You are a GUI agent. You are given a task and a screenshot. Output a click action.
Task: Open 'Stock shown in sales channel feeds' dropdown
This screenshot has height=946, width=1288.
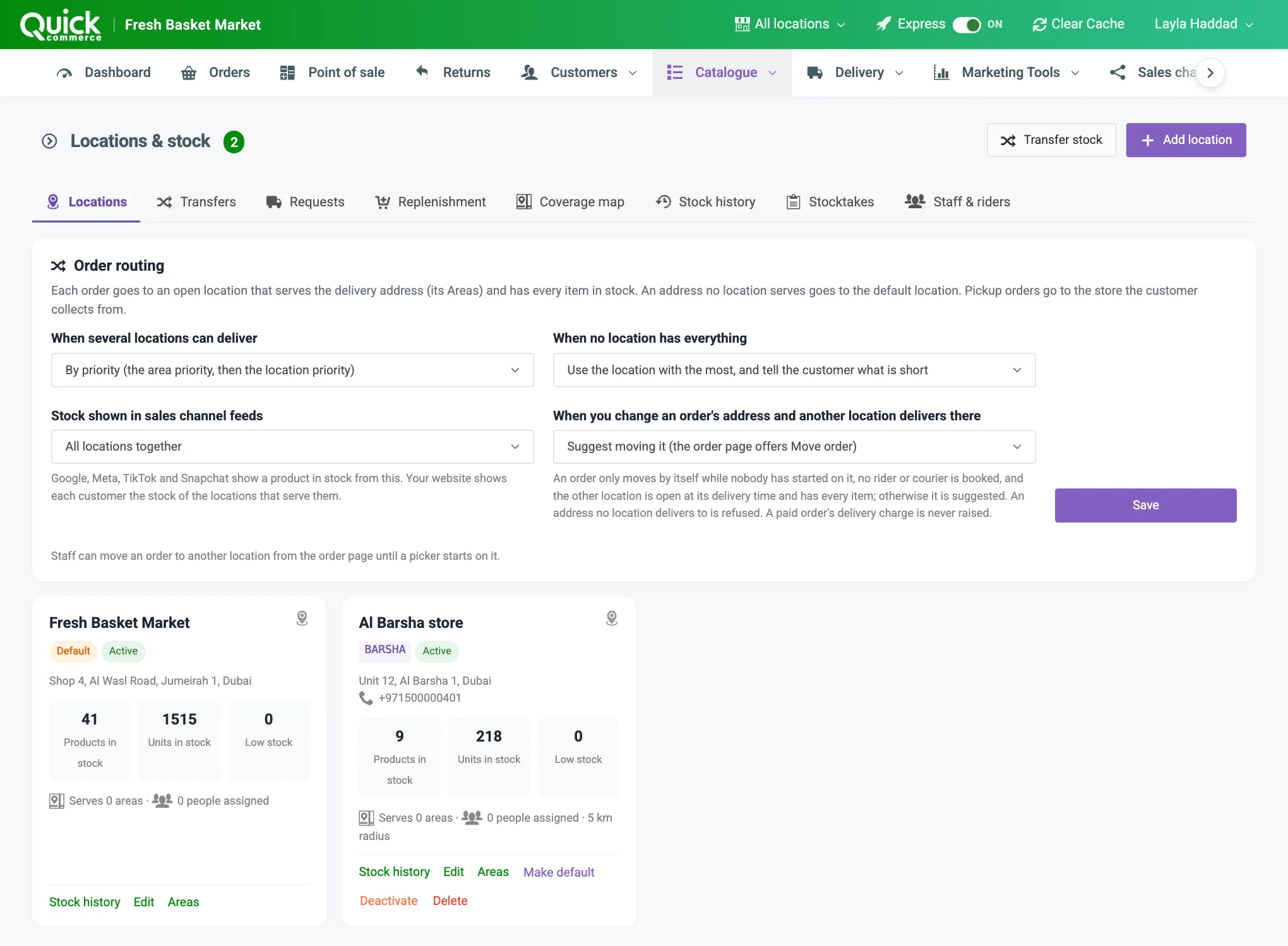pos(292,447)
